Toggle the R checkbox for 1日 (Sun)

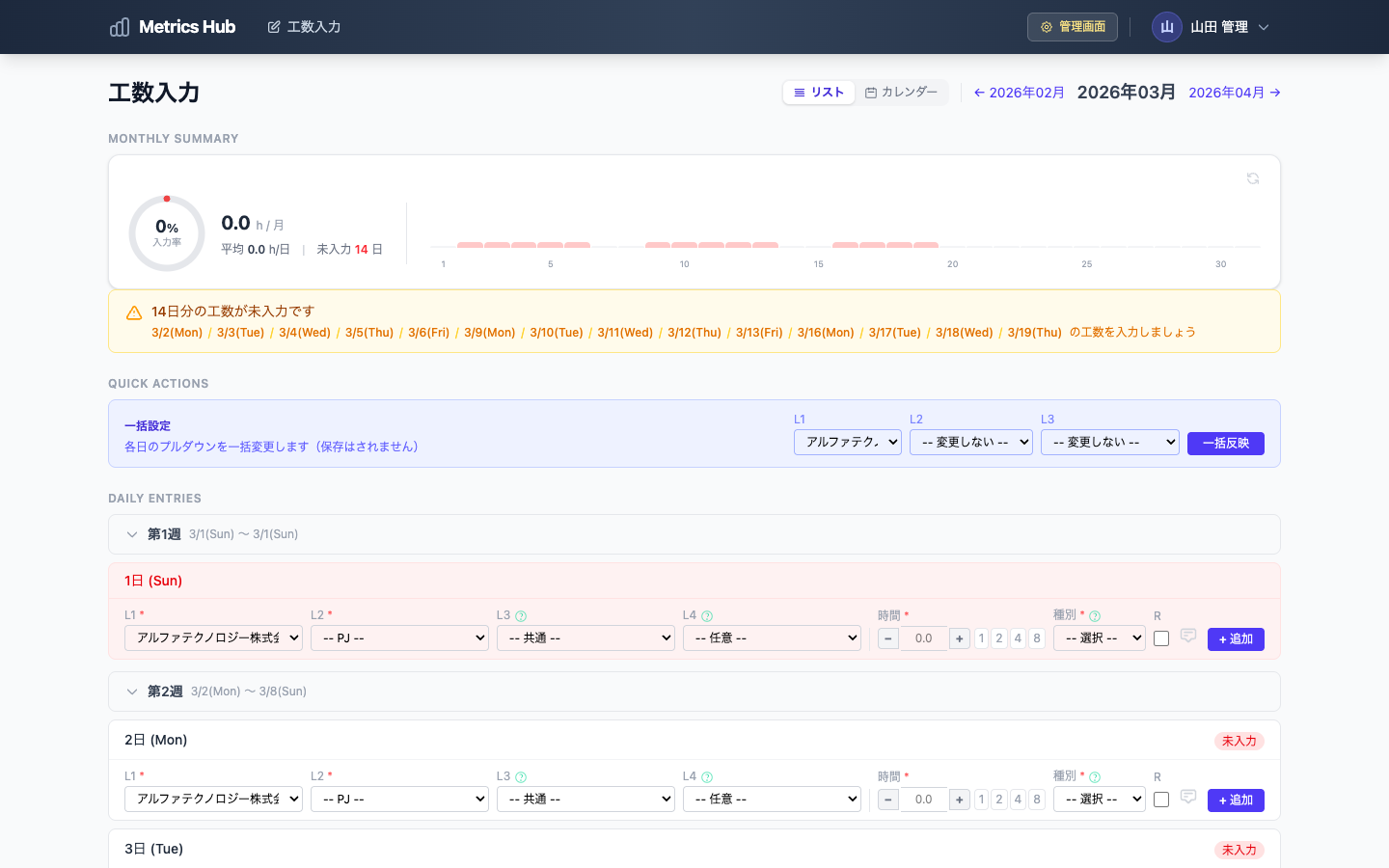pos(1161,638)
